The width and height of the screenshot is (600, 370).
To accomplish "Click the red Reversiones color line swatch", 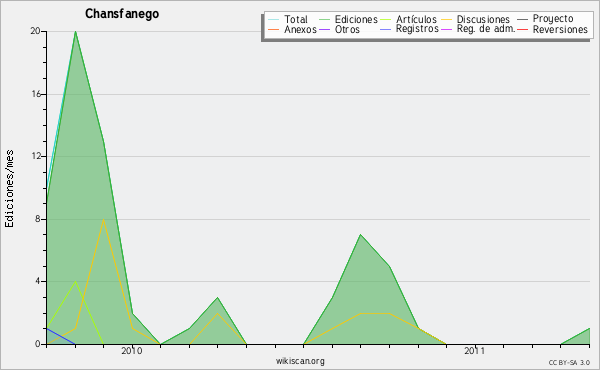I will [522, 29].
